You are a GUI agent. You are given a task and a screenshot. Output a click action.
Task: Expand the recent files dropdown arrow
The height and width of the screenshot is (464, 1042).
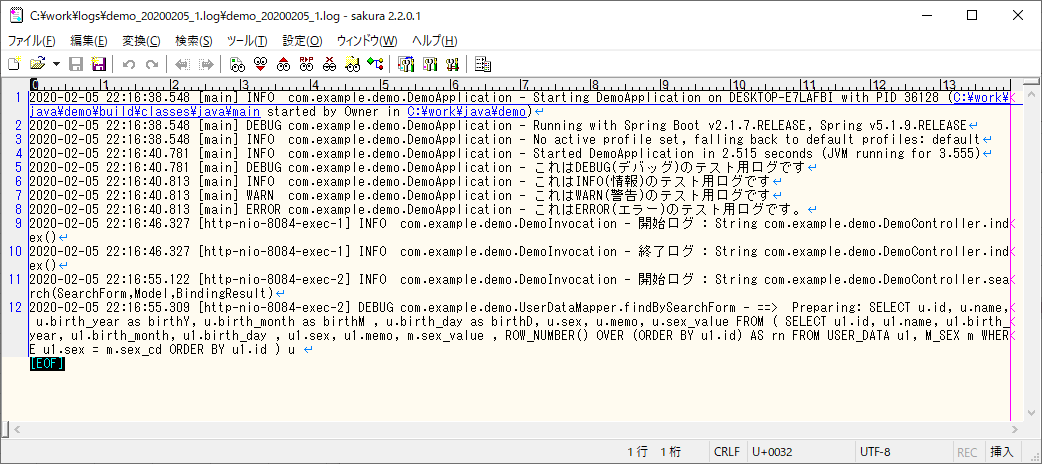click(56, 64)
